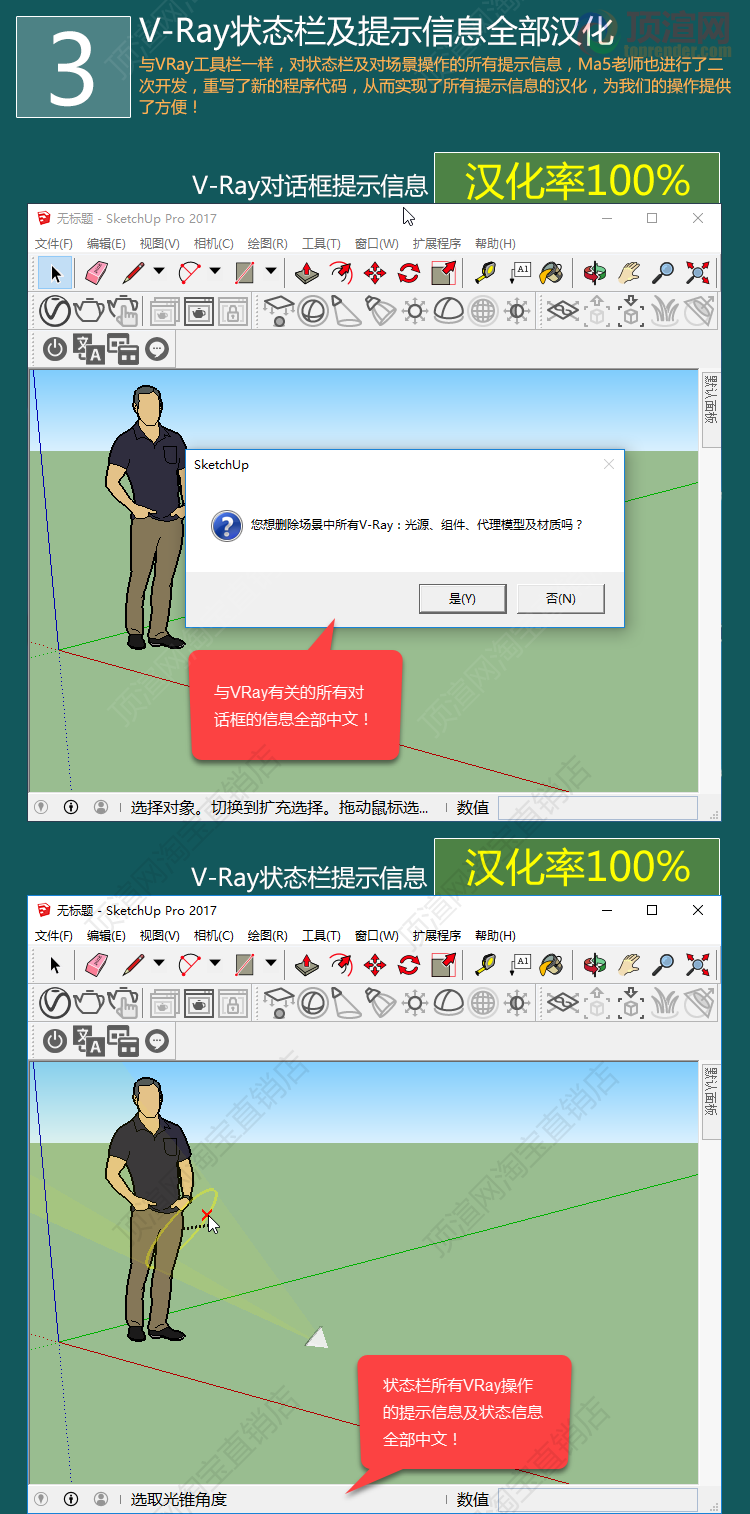Add V-Ray spot light in the delete-dialog window

(347, 311)
